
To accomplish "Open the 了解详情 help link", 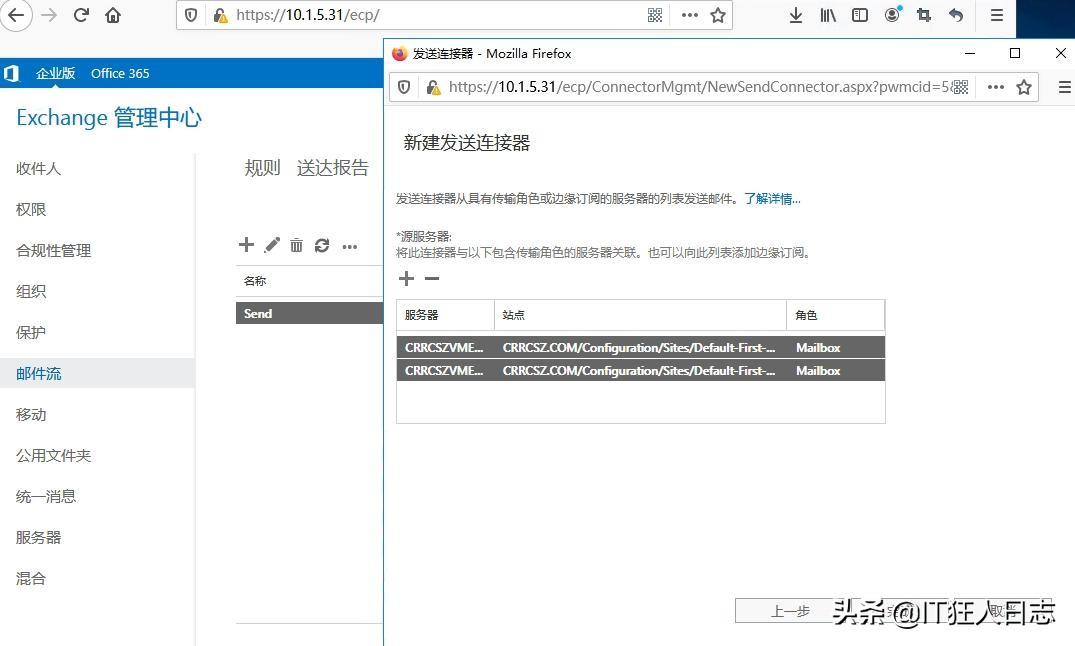I will coord(771,199).
